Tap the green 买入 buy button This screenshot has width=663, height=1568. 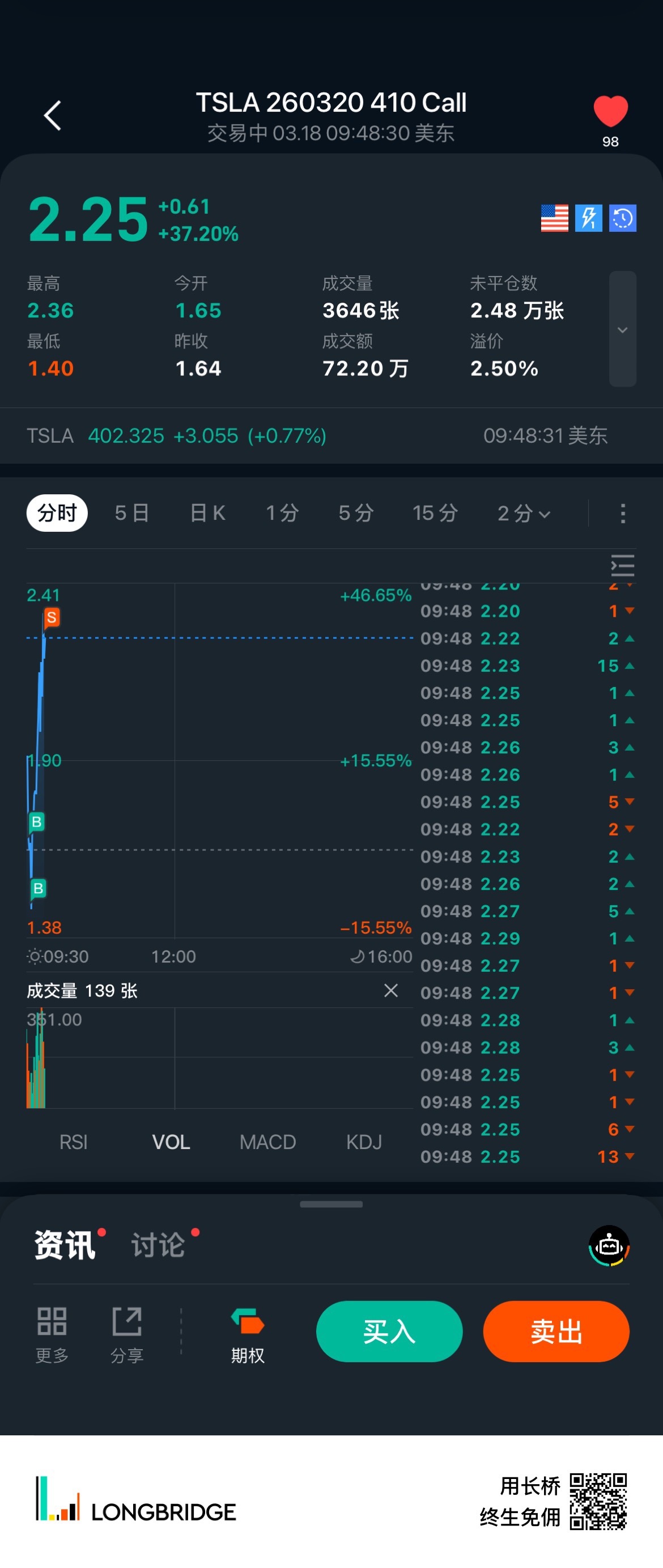point(389,1331)
